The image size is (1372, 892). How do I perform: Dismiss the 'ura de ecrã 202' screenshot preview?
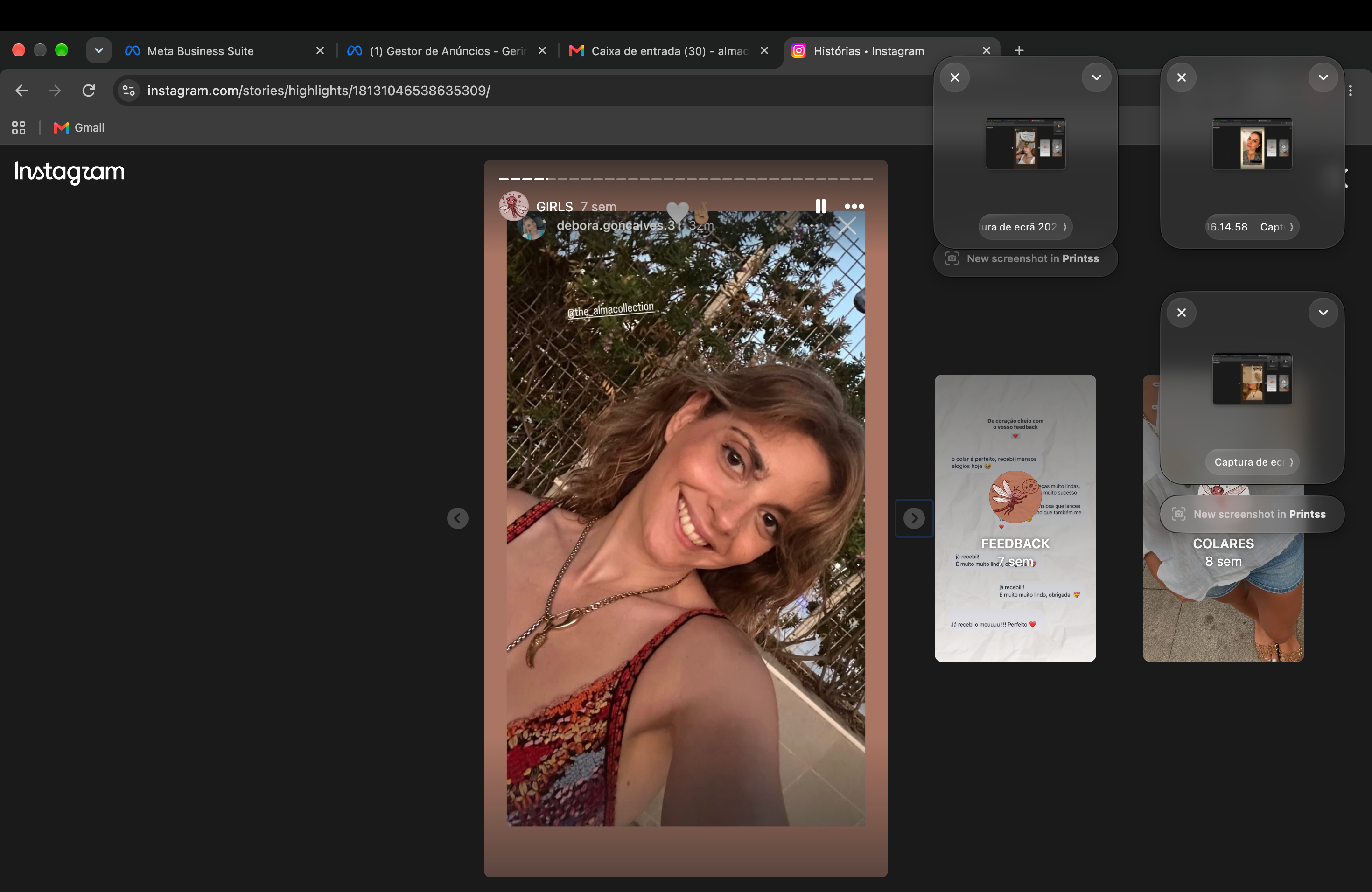[x=955, y=77]
